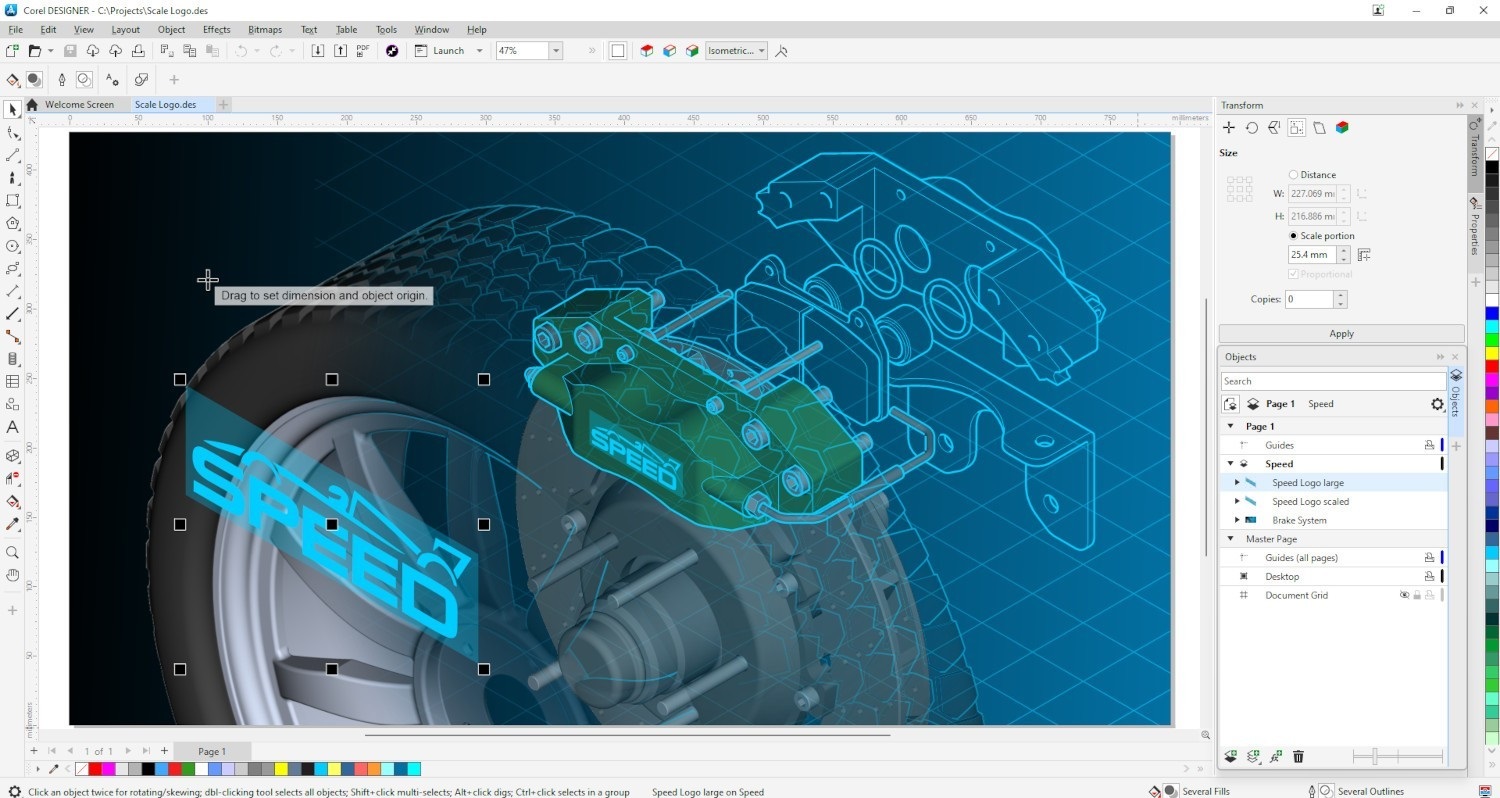
Task: Open the zoom level 47% dropdown
Action: click(556, 51)
